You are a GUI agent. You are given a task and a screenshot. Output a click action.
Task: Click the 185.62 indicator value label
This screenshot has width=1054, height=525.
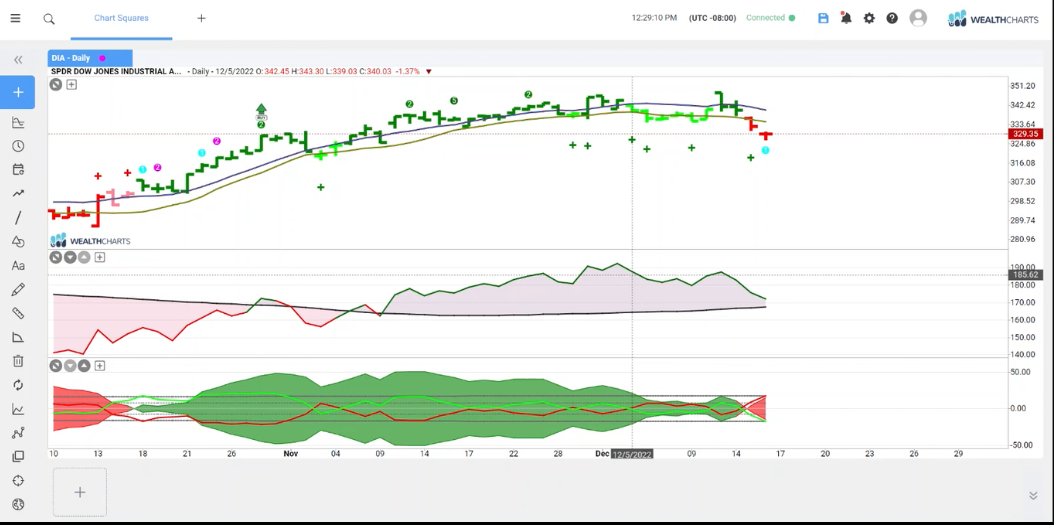(1026, 275)
